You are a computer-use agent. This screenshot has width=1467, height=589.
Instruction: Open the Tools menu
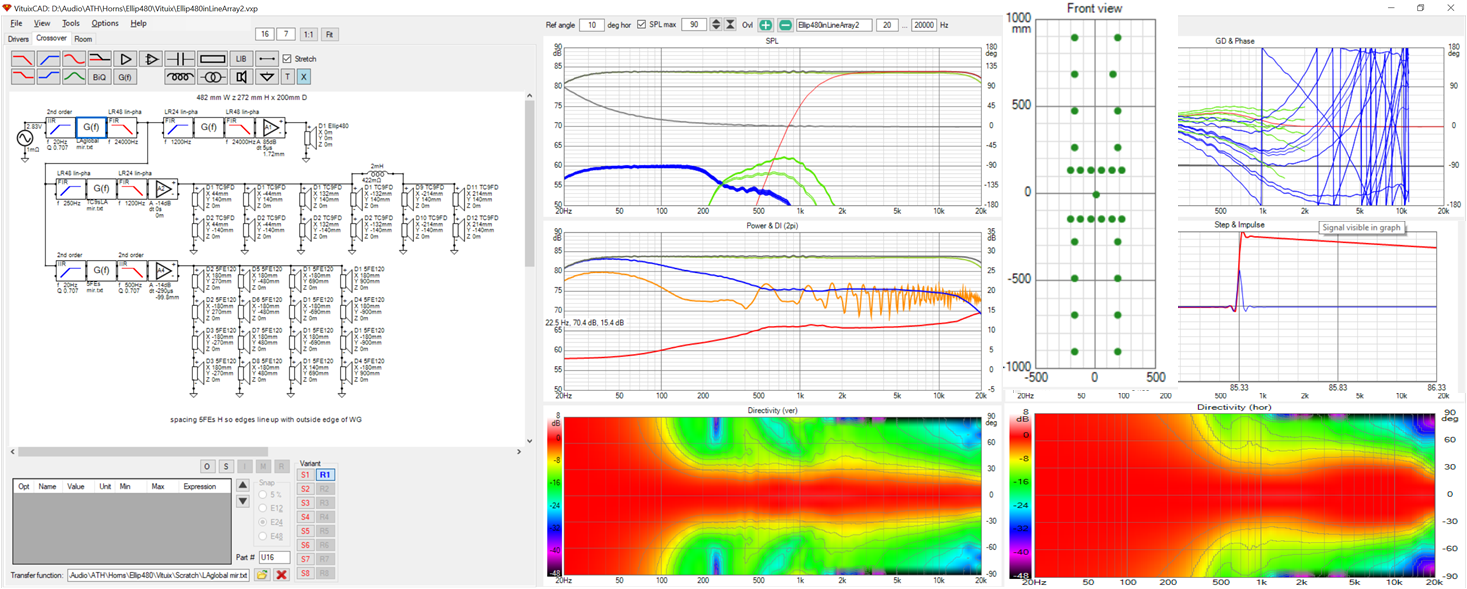point(71,23)
